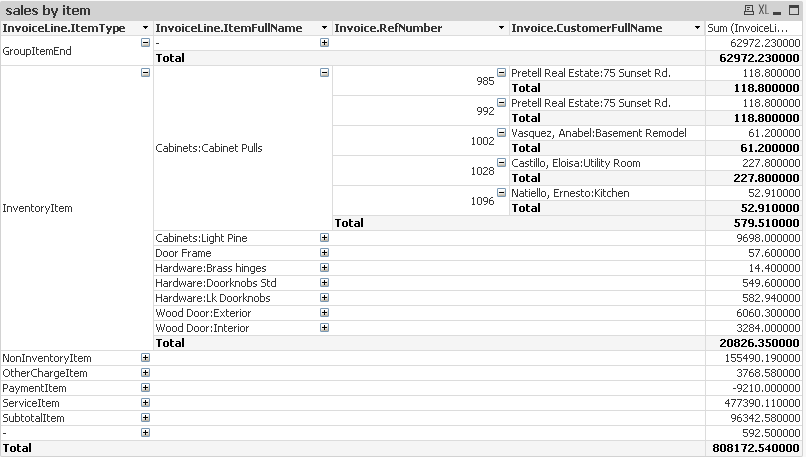The width and height of the screenshot is (806, 457).
Task: Send table to Excel via XL icon
Action: pos(763,10)
